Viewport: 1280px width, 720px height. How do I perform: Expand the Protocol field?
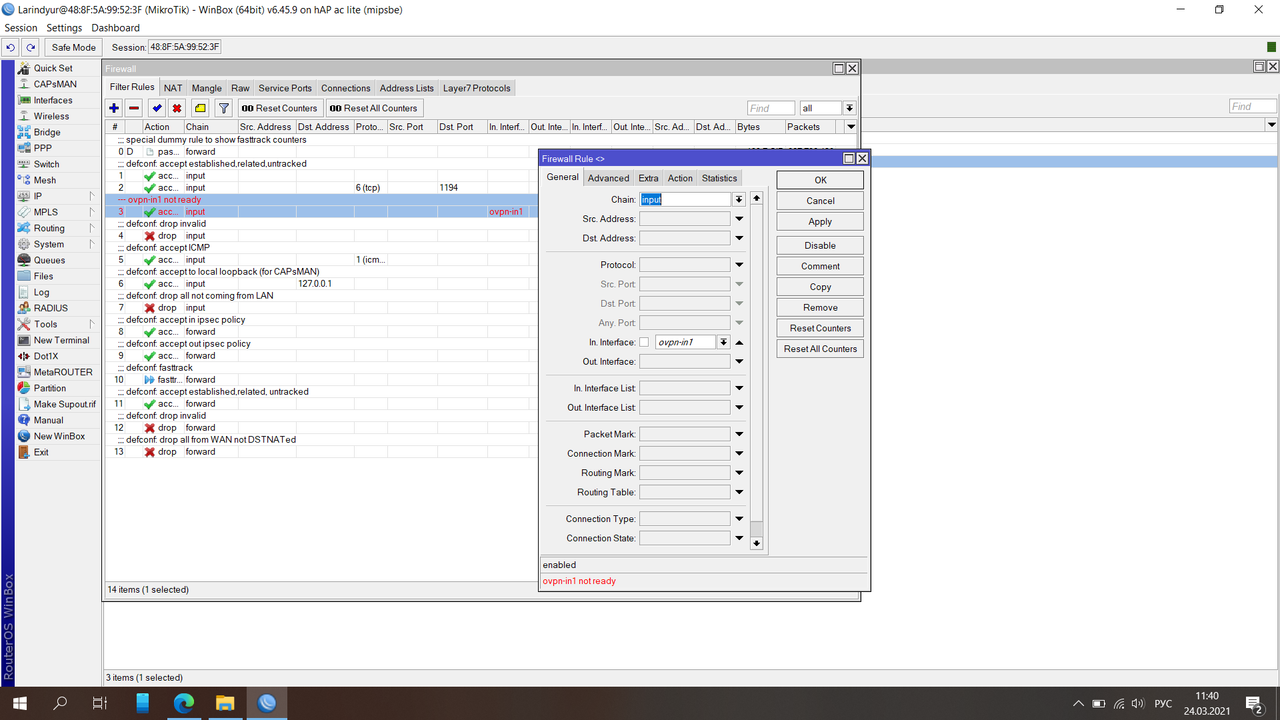point(739,265)
